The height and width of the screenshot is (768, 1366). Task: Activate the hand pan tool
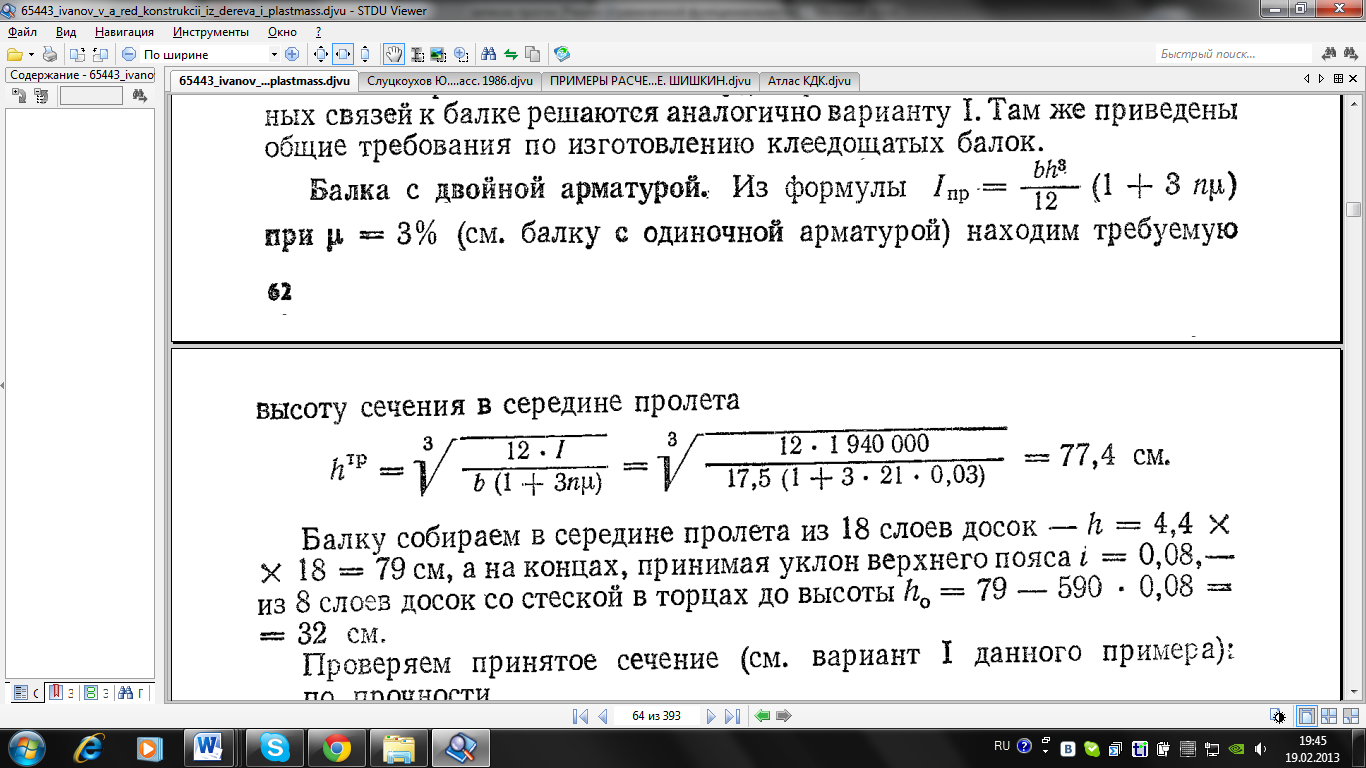[x=394, y=54]
